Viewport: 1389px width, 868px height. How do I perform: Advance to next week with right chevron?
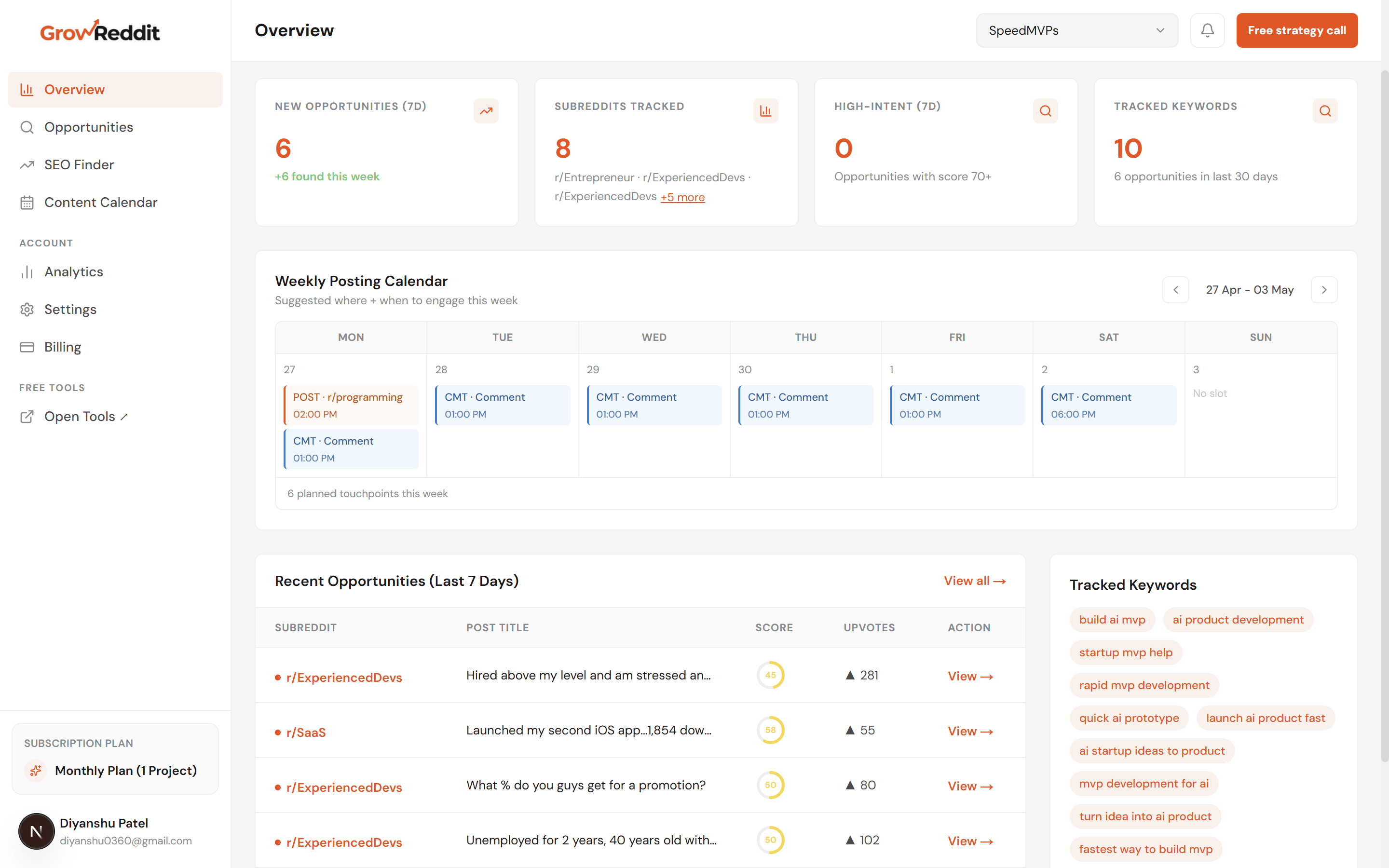pos(1324,290)
